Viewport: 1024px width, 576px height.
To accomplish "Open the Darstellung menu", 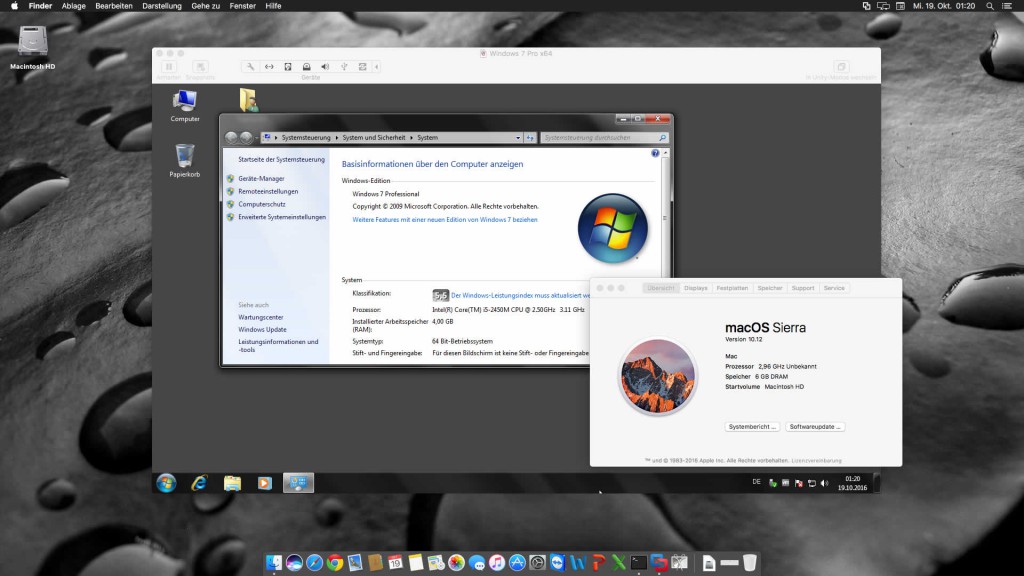I will [x=162, y=6].
